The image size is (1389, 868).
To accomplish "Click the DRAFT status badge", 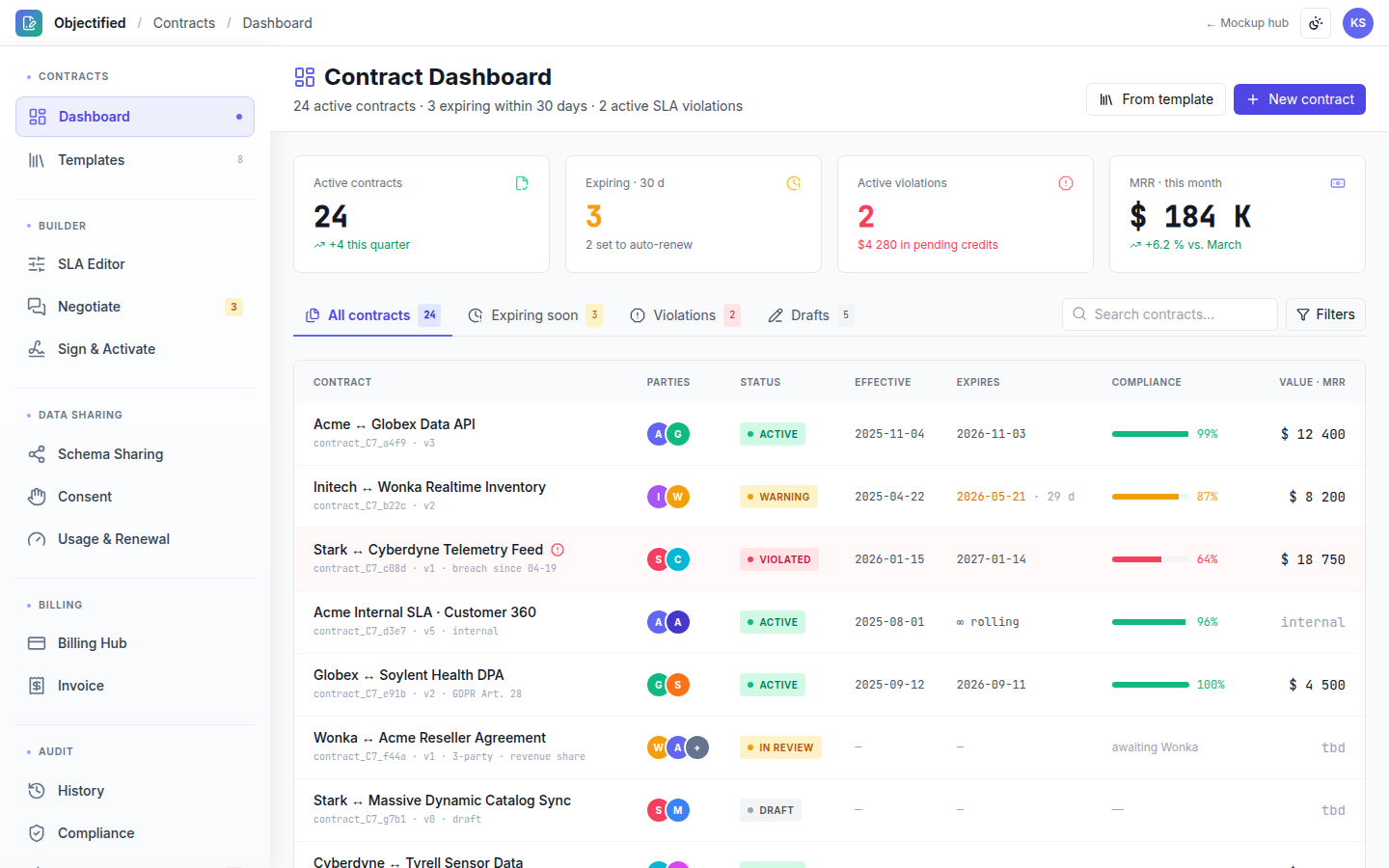I will click(x=771, y=810).
